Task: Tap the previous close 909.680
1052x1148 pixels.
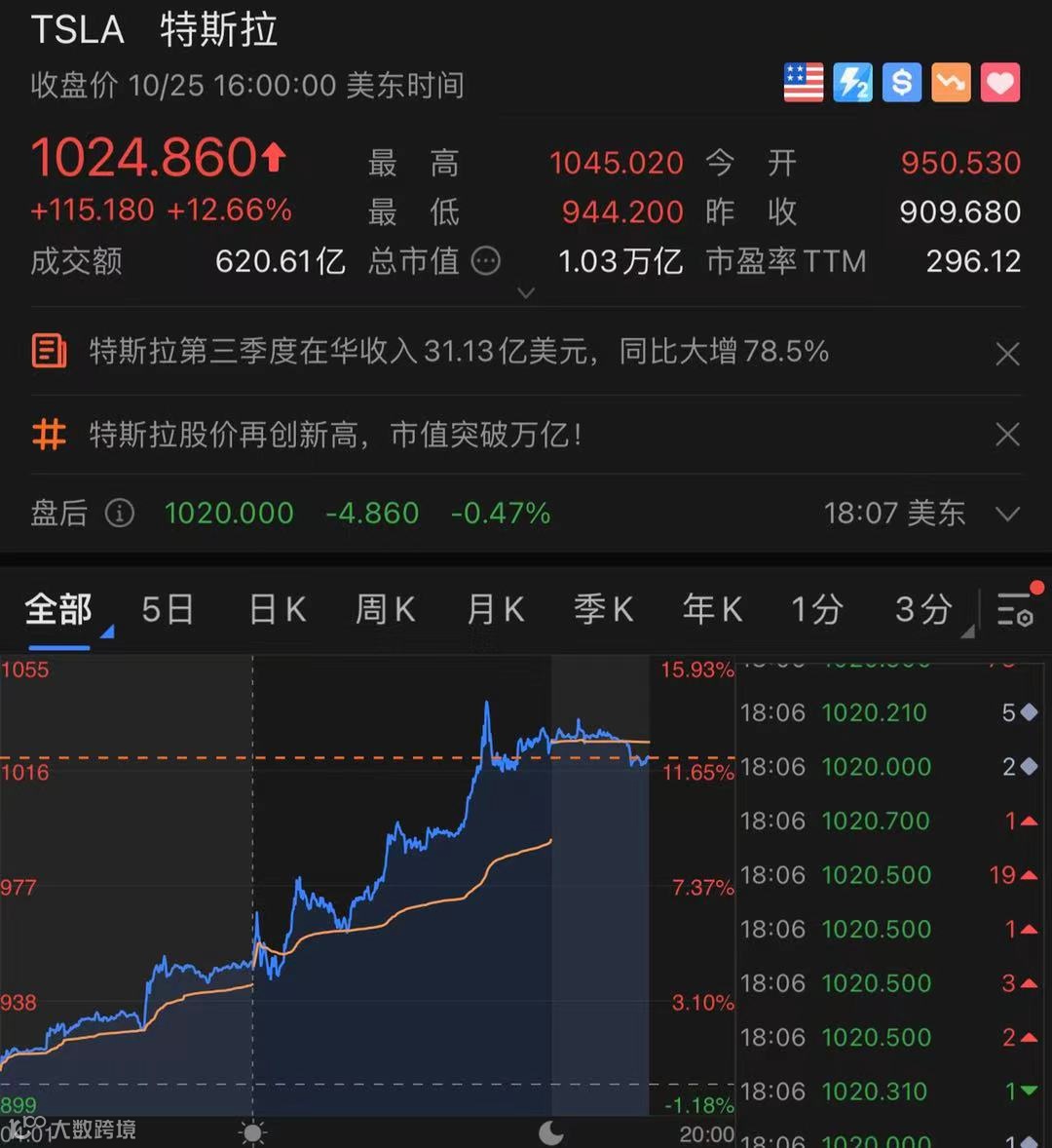Action: click(959, 211)
